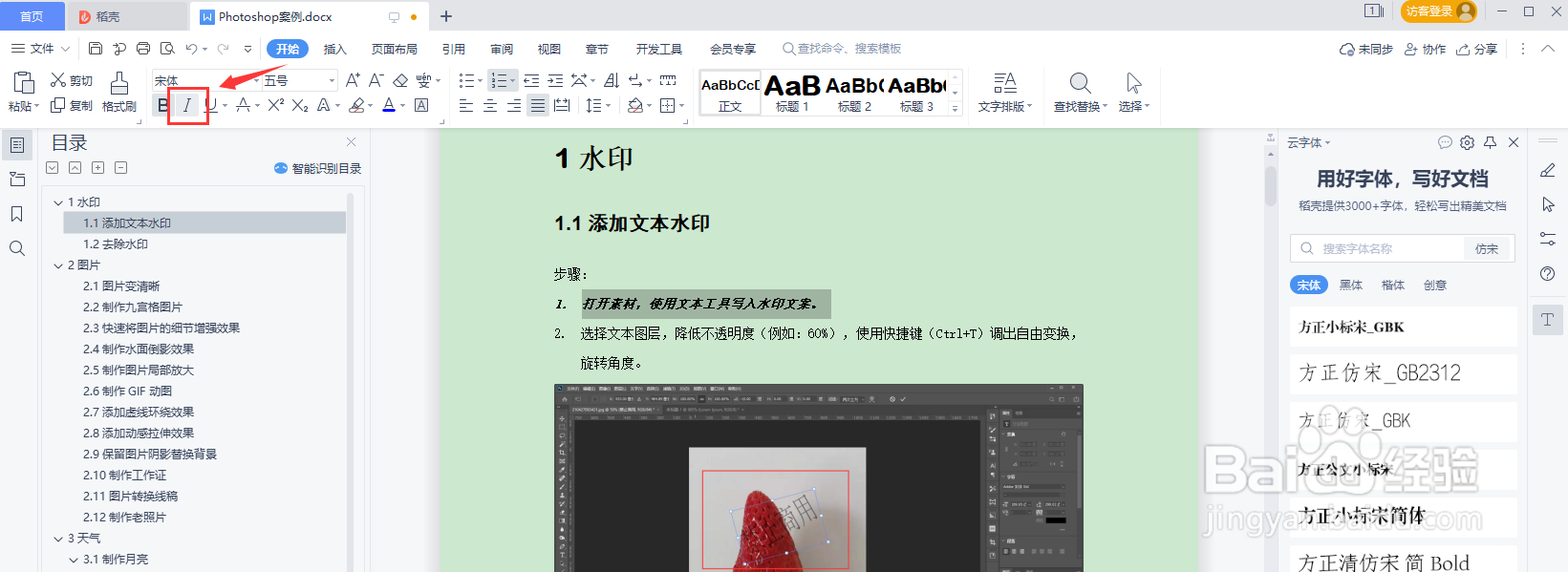Close the cloud font panel
This screenshot has height=572, width=1568.
[1514, 142]
